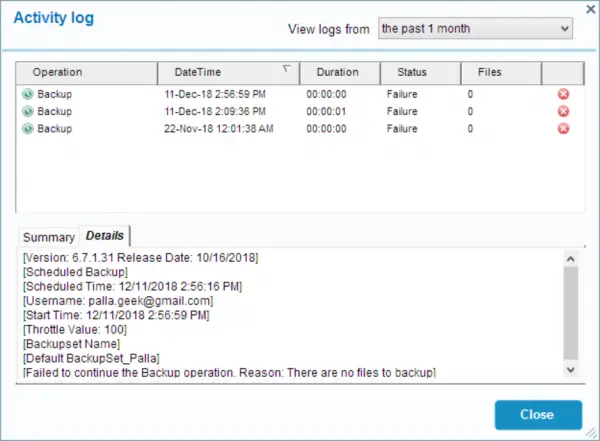Click the Activity log title
This screenshot has width=600, height=441.
pyautogui.click(x=54, y=18)
